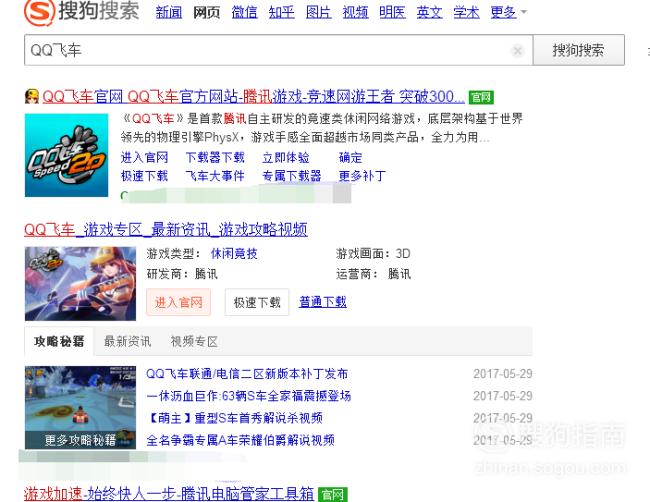
Task: Click the 专属下载器 link
Action: pyautogui.click(x=292, y=176)
